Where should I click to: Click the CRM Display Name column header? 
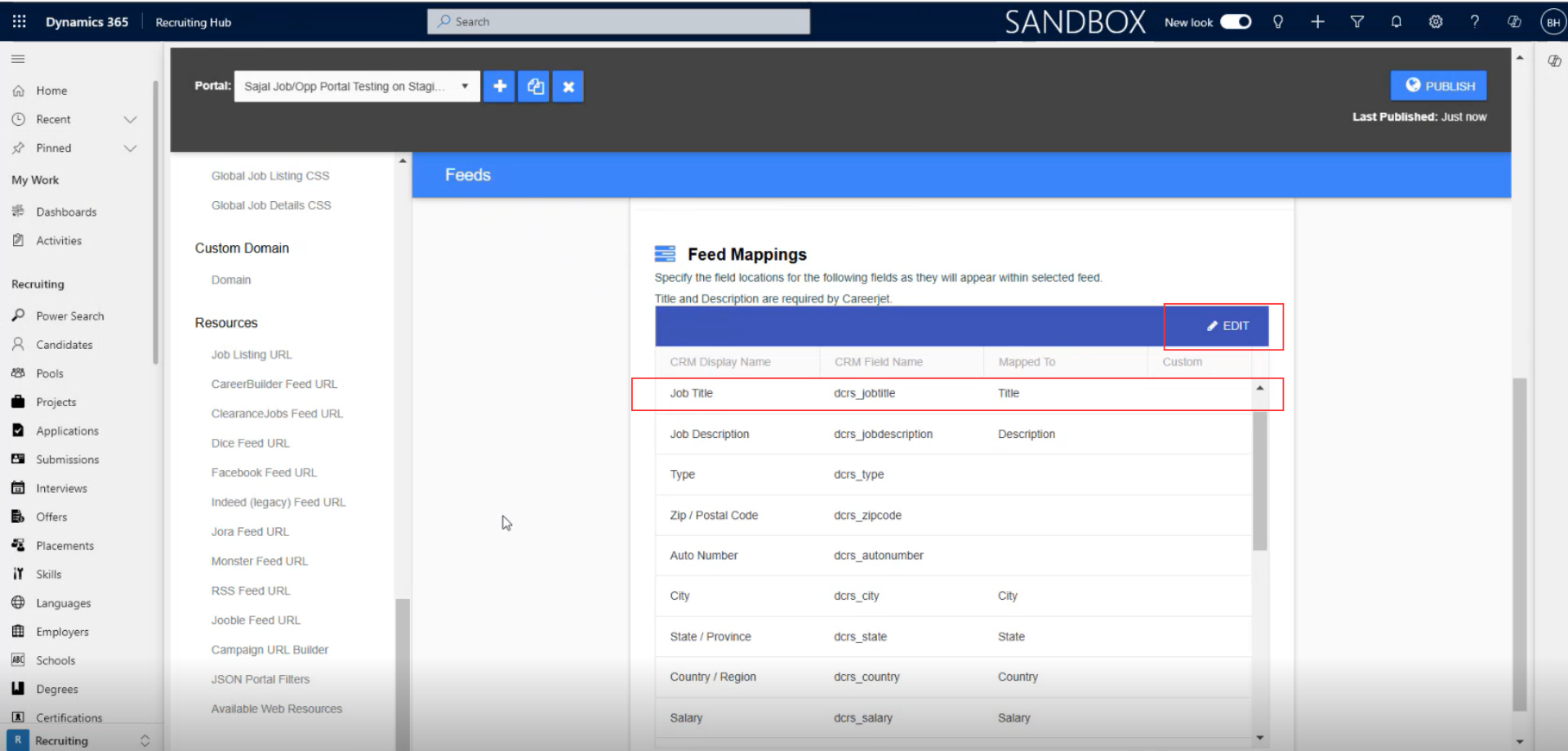(720, 362)
